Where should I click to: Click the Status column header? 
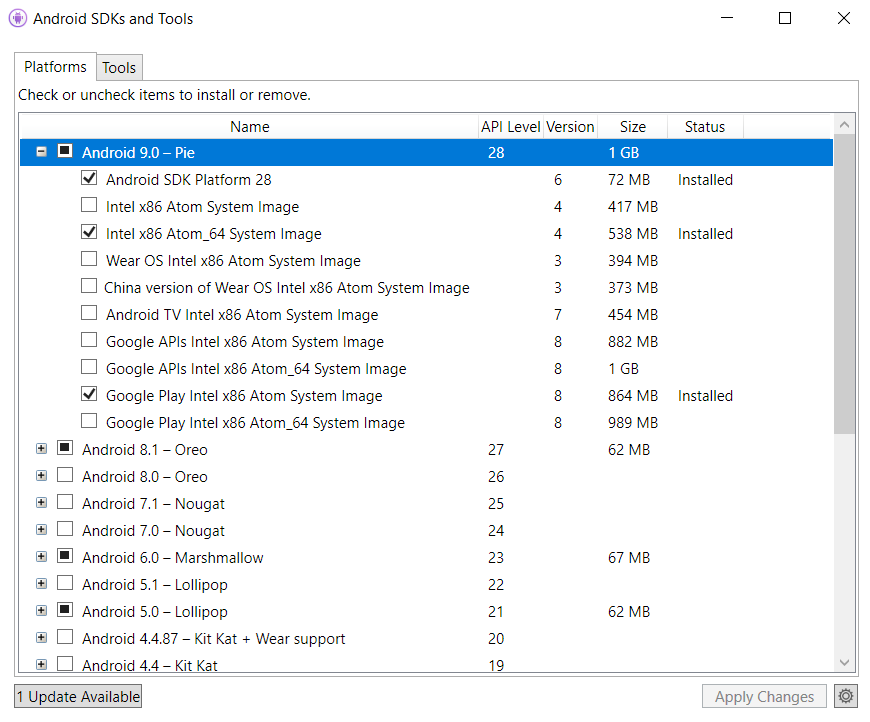(705, 127)
